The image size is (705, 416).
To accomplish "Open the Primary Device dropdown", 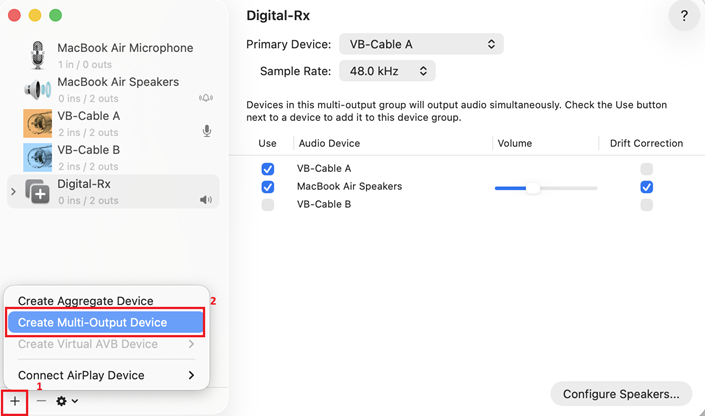I will tap(421, 44).
